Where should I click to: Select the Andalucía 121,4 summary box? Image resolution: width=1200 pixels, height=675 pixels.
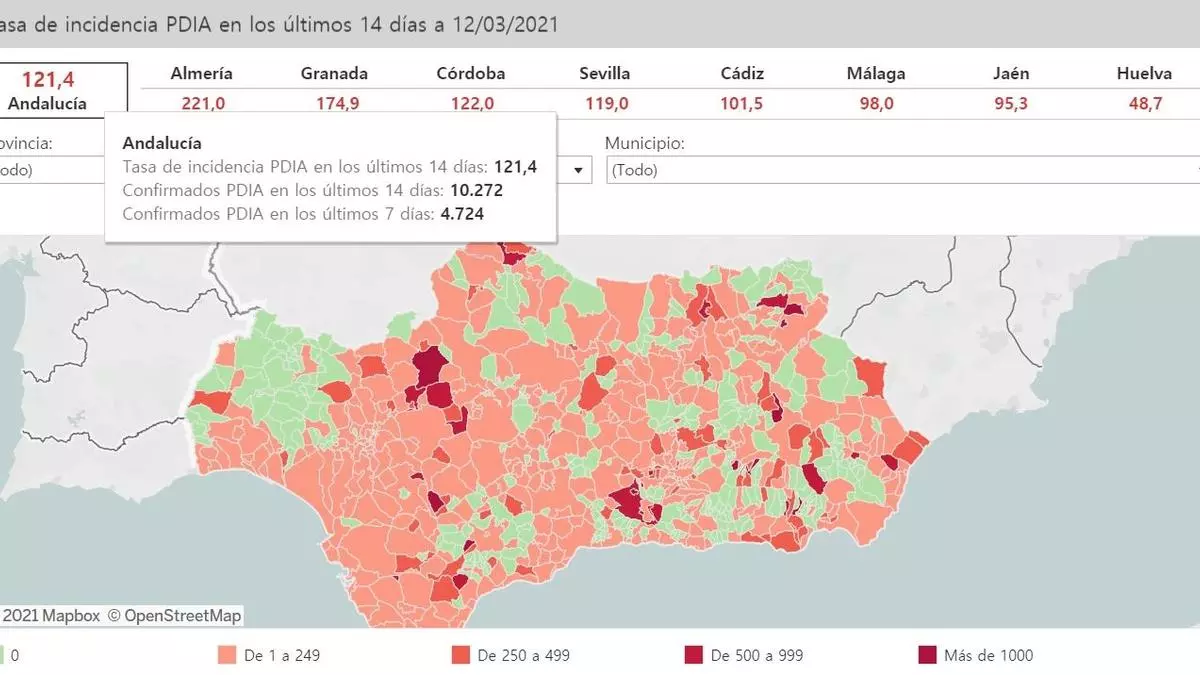coord(62,90)
